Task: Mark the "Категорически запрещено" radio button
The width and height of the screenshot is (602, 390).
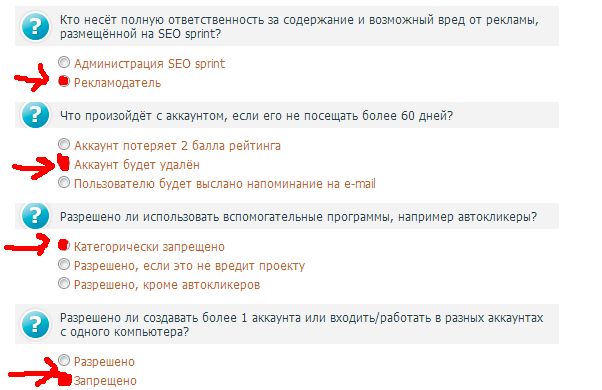Action: tap(64, 245)
